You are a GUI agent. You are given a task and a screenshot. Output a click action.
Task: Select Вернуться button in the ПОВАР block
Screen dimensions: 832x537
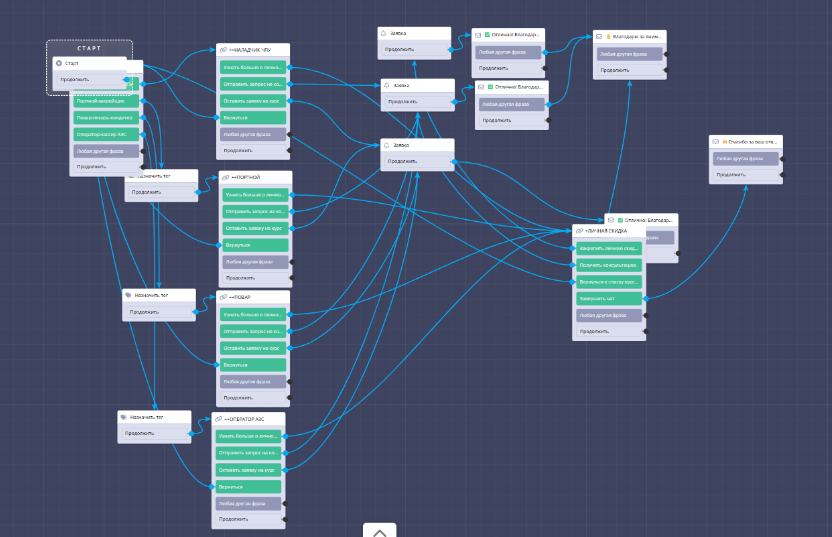254,365
